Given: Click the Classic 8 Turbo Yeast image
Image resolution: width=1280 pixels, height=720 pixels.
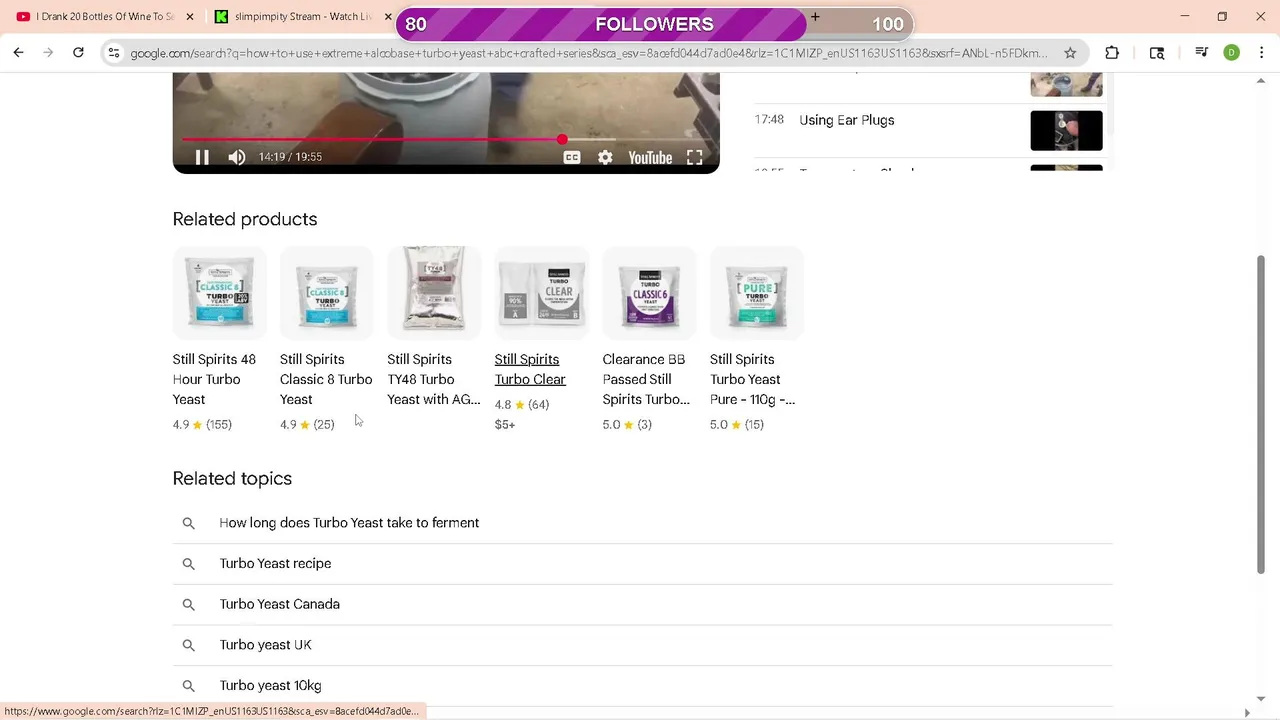Looking at the screenshot, I should point(327,292).
